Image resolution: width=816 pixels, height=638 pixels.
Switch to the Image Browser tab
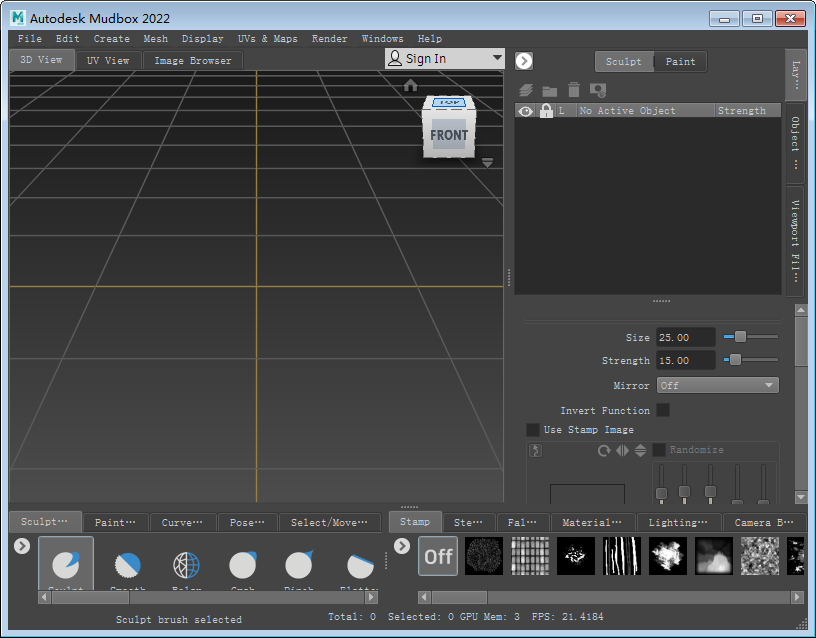(192, 60)
